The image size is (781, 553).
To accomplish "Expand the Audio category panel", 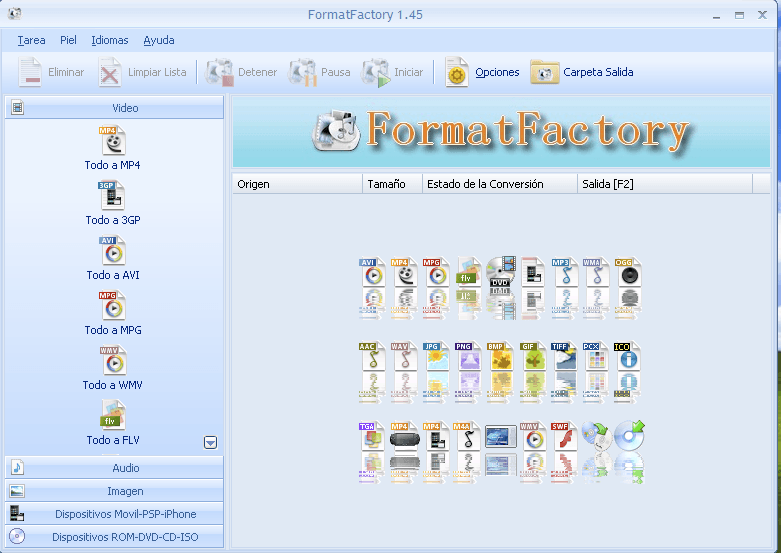I will (114, 467).
